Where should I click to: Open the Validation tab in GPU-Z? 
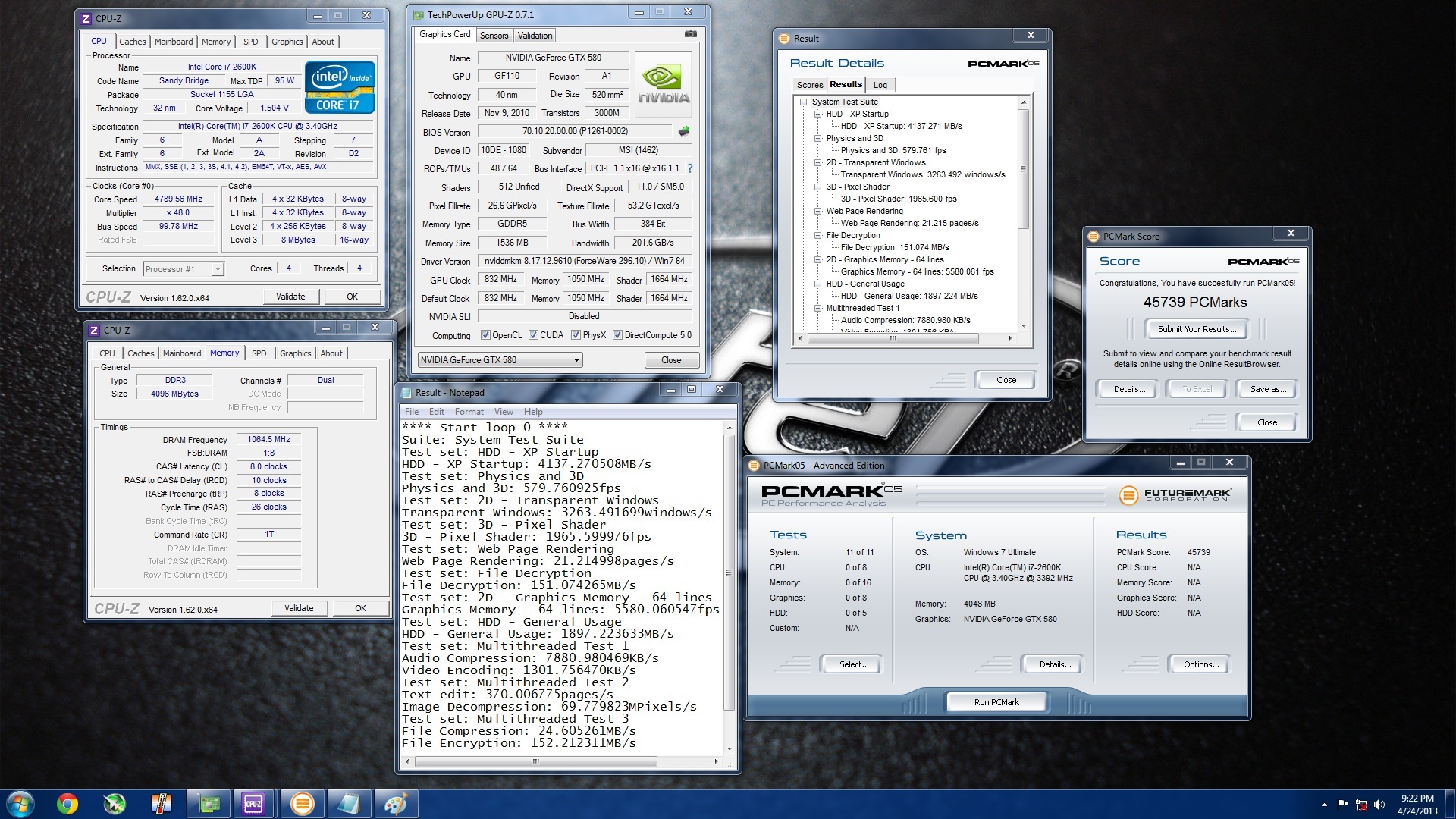point(535,36)
